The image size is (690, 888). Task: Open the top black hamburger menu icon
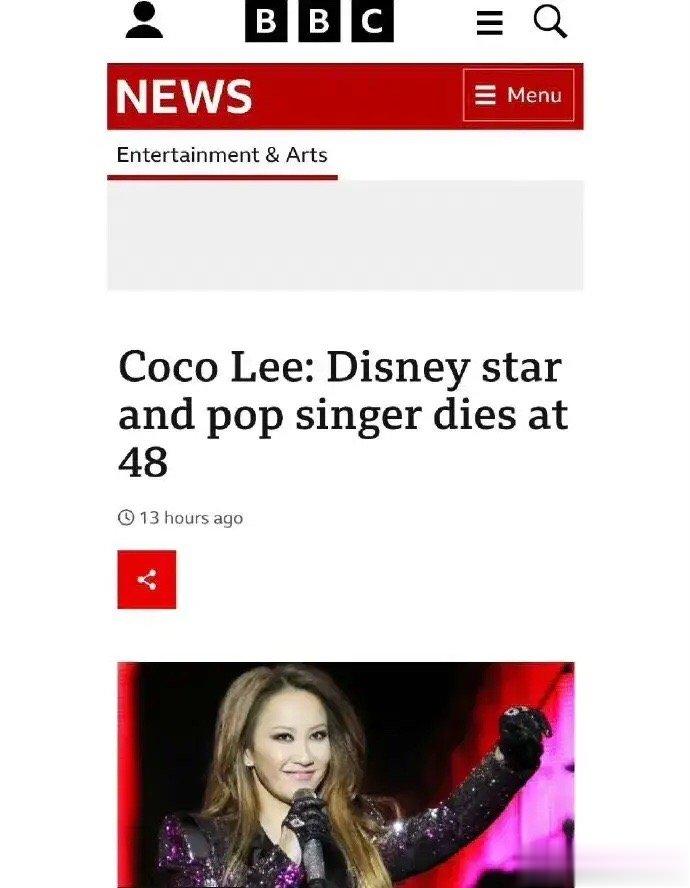click(x=489, y=23)
